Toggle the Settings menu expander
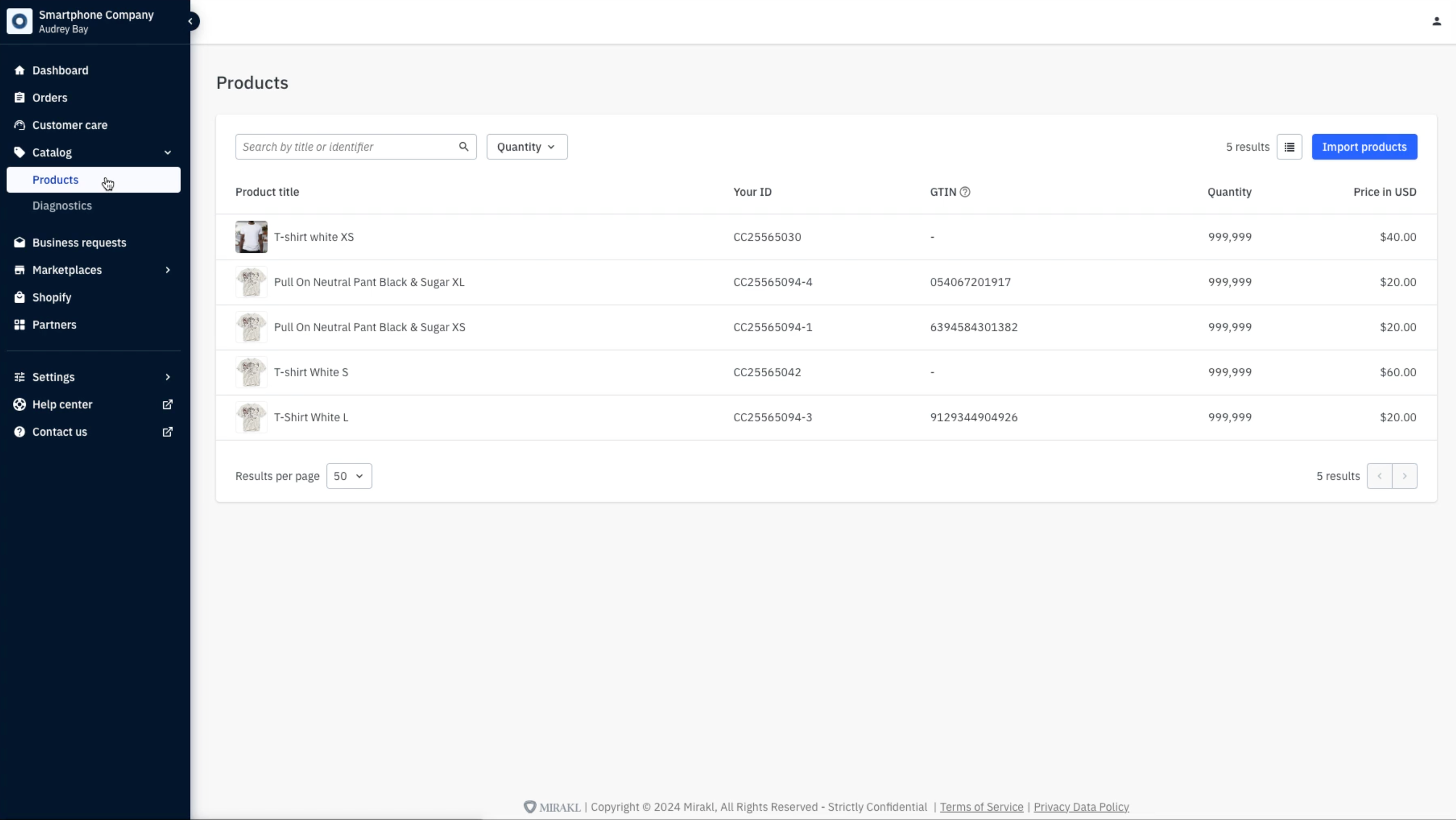1456x820 pixels. pos(167,377)
